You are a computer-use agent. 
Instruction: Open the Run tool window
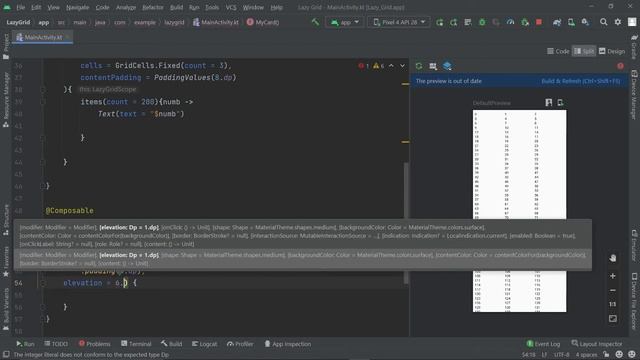25,344
